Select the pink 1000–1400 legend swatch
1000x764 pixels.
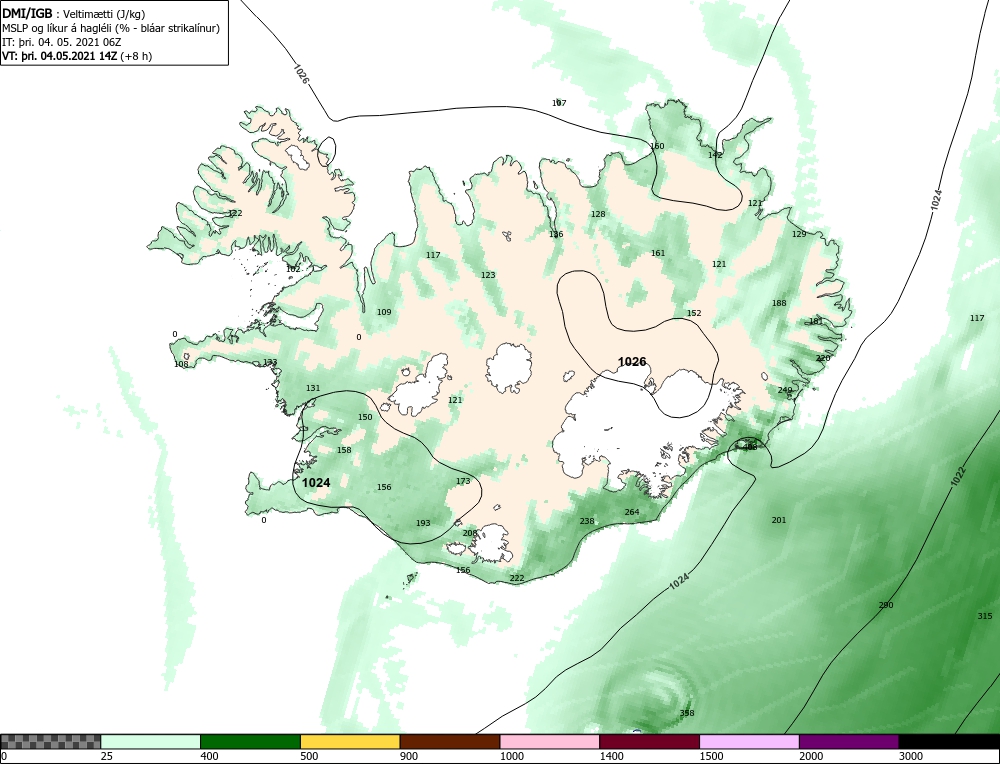click(x=550, y=742)
